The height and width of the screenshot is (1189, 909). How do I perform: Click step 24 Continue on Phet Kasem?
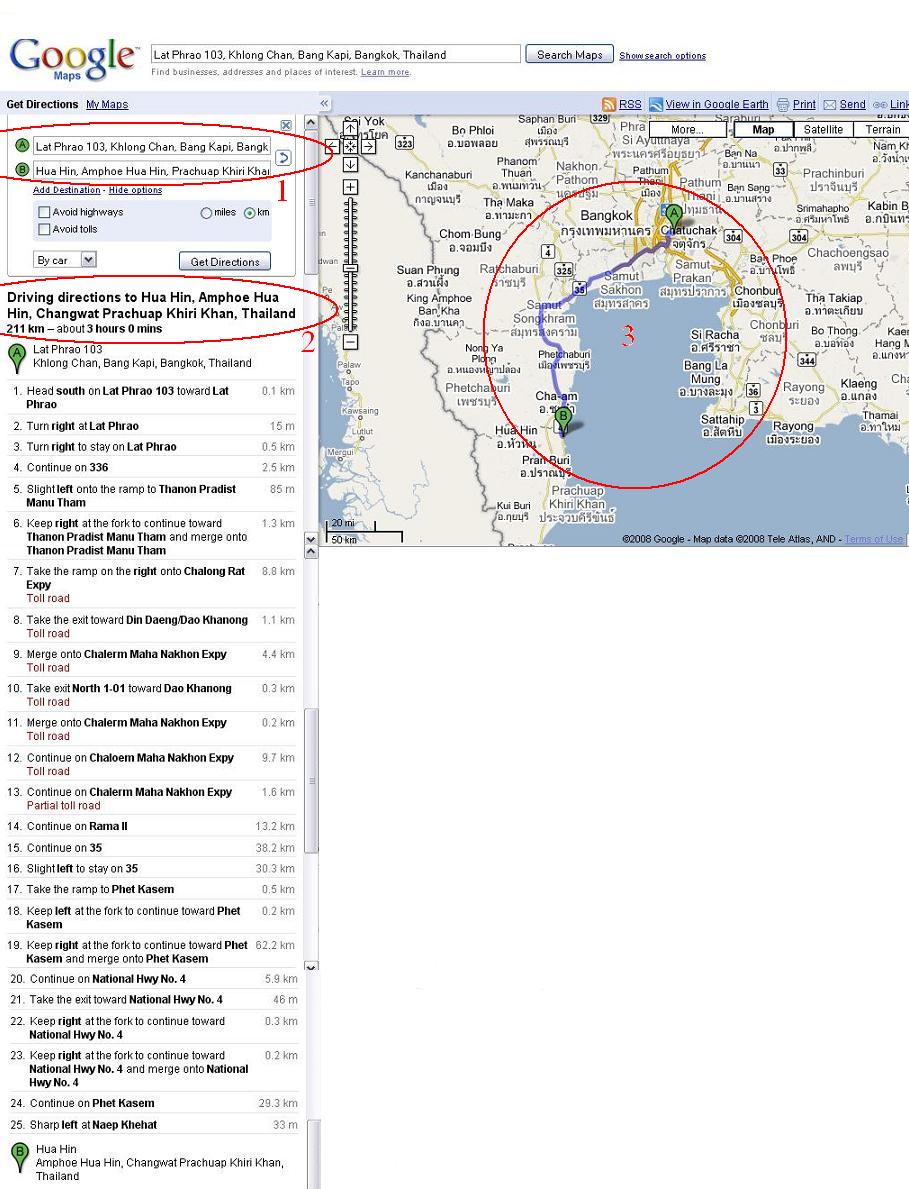pos(152,1103)
